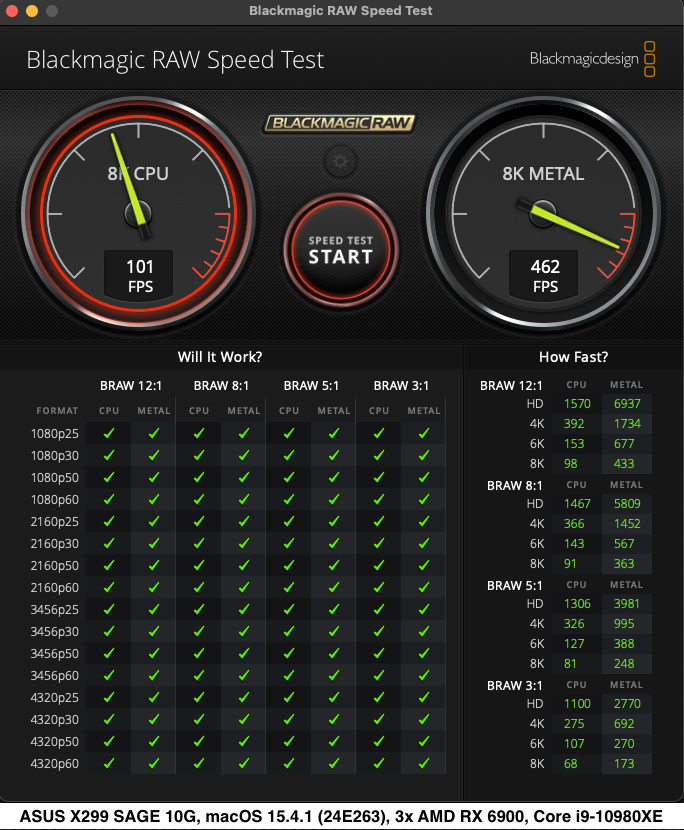Click BRAW 8:1 METAL checkmark for 4320p25
The width and height of the screenshot is (684, 830).
coord(244,698)
